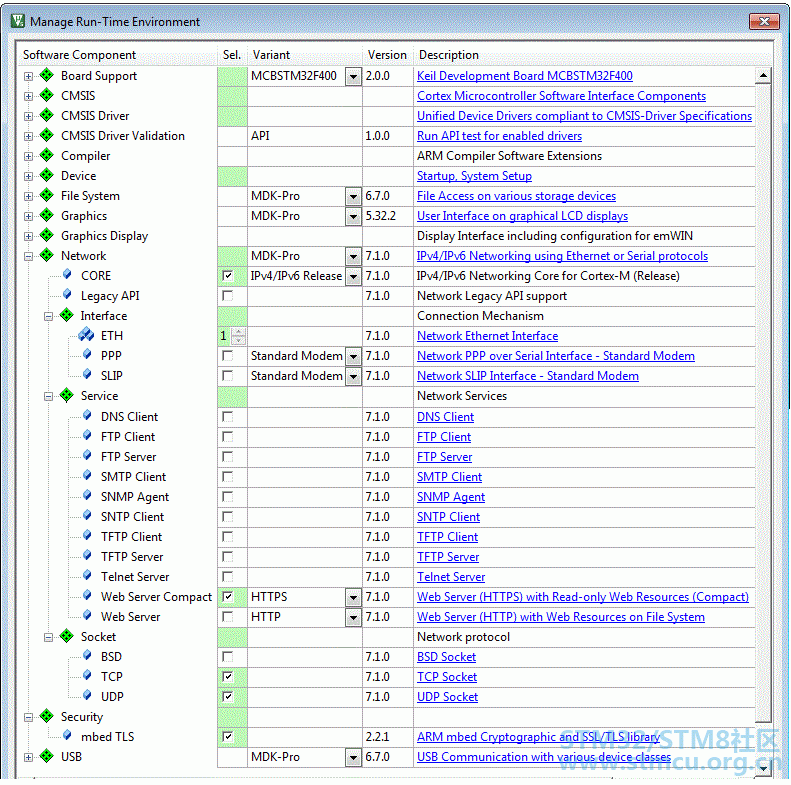This screenshot has width=791, height=785.
Task: Open the TCP Socket description link
Action: (447, 677)
